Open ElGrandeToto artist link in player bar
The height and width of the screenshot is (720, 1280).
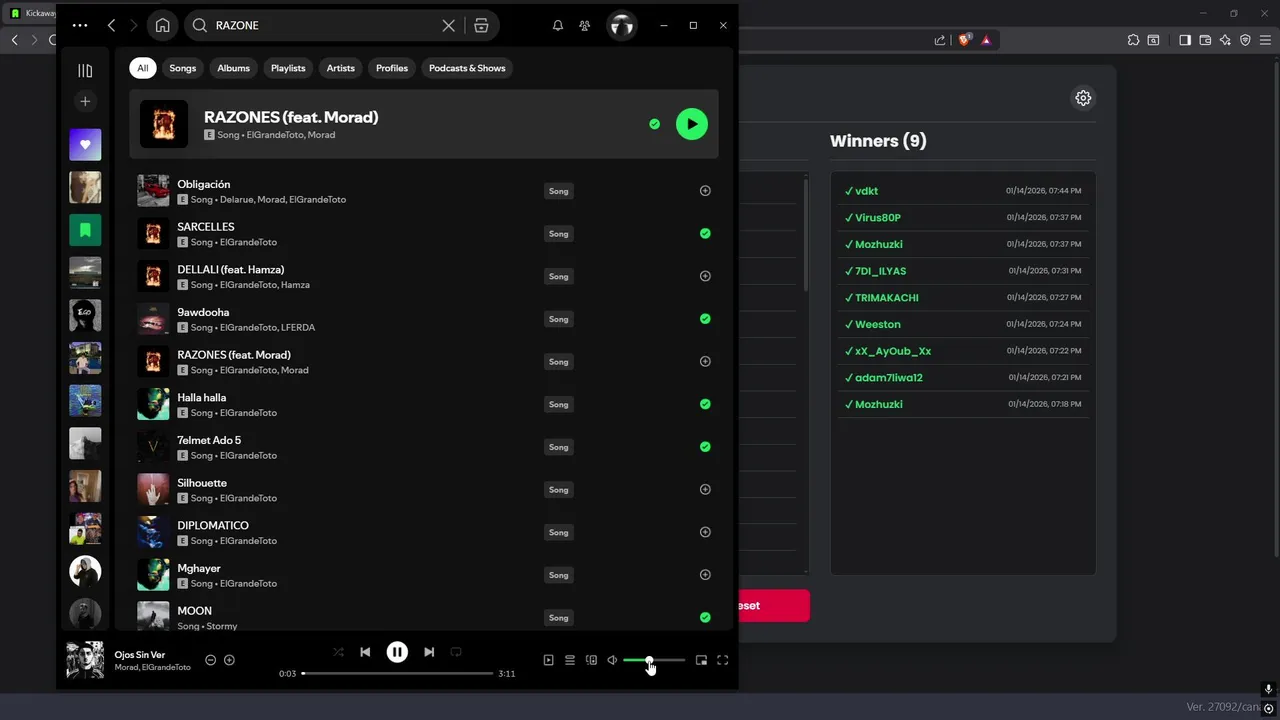coord(166,667)
